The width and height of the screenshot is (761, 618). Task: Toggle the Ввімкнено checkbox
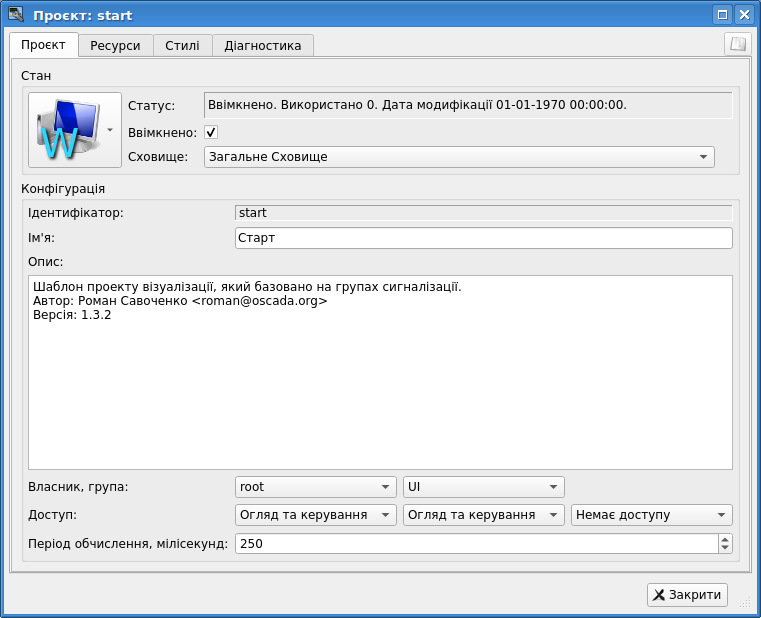pos(211,132)
